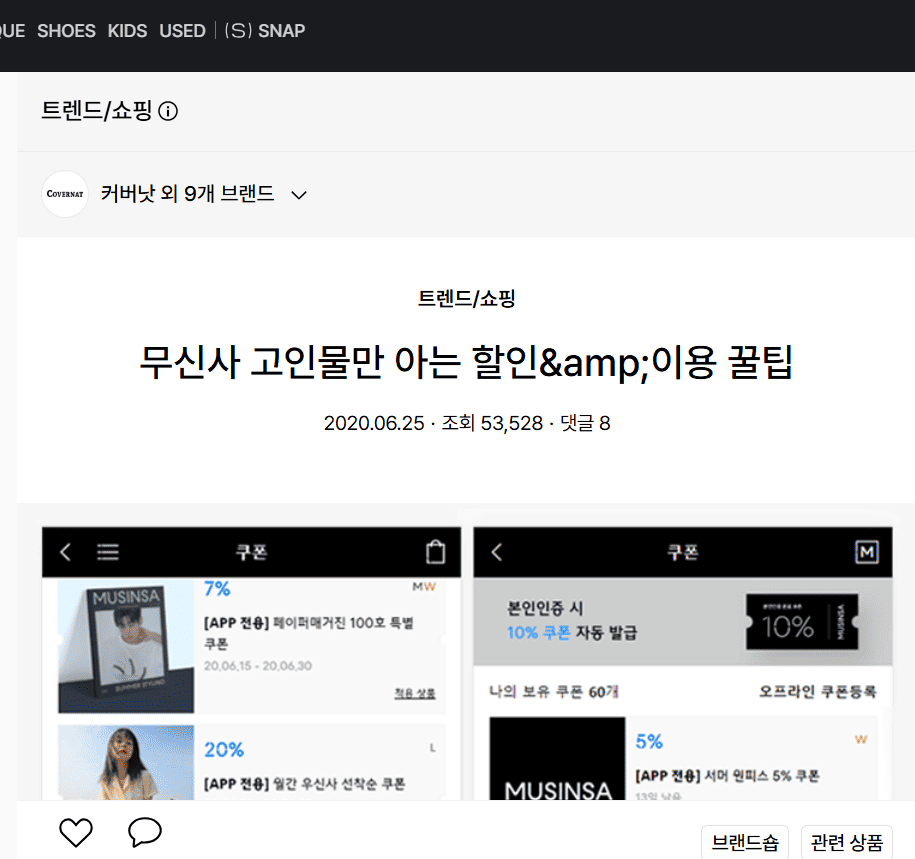This screenshot has height=859, width=915.
Task: Click the 오프라인 쿠폰등록 link
Action: tap(818, 692)
